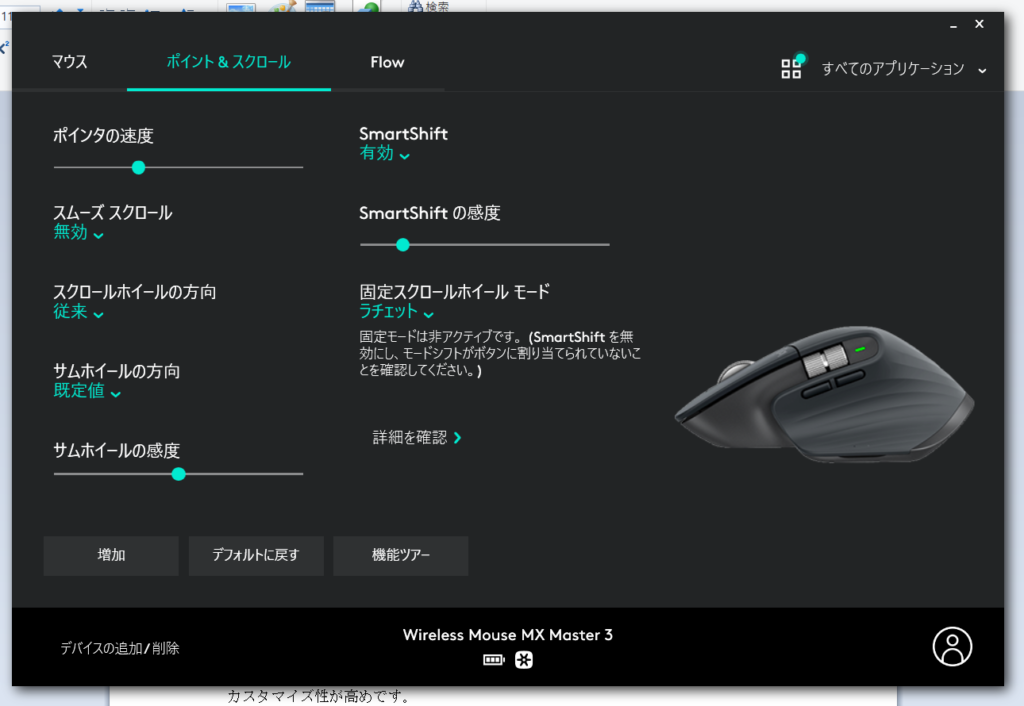Image resolution: width=1024 pixels, height=706 pixels.
Task: Minimize the Logicool Options window
Action: click(x=953, y=25)
